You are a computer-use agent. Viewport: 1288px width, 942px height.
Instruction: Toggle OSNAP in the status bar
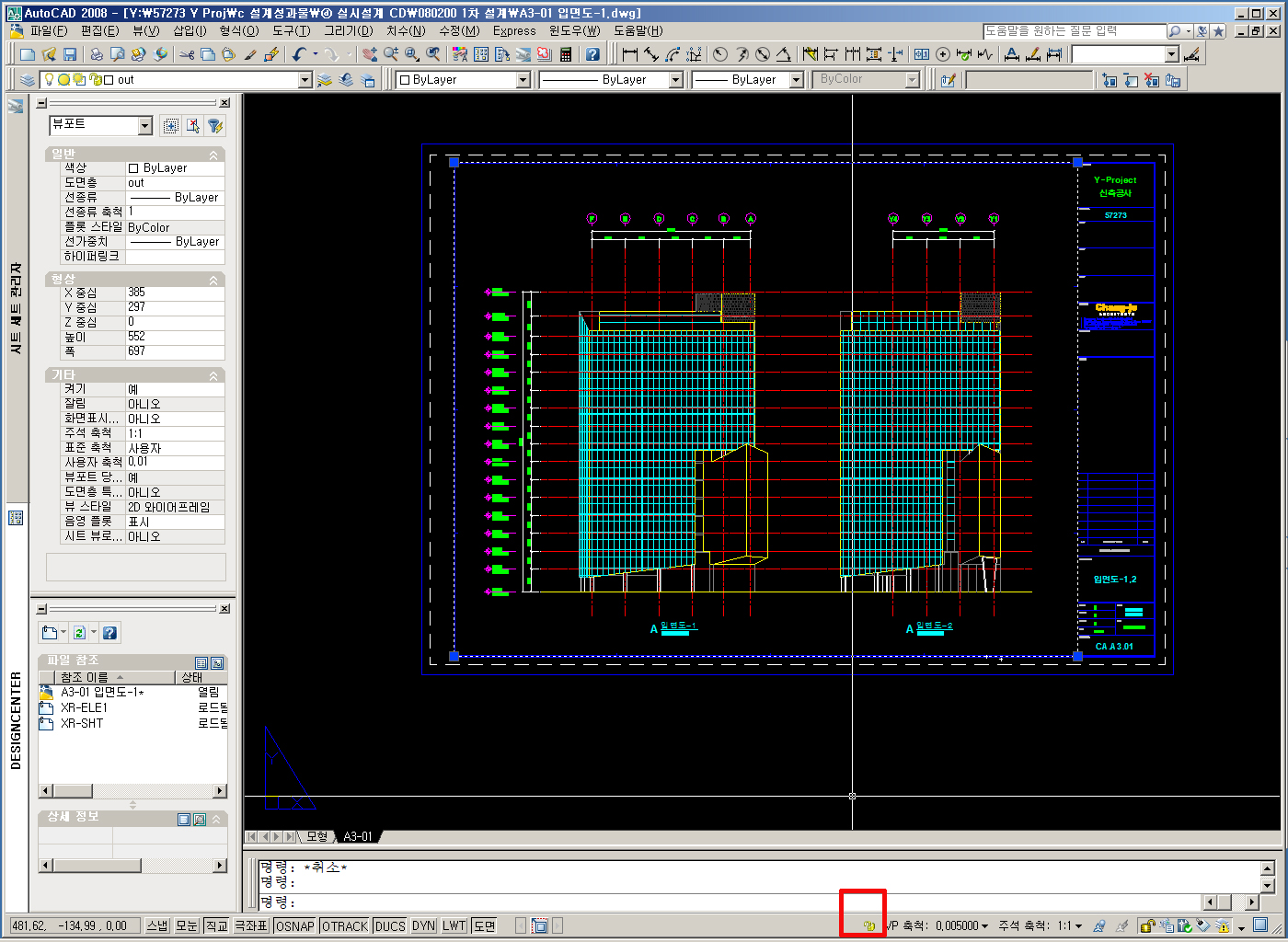(x=294, y=925)
